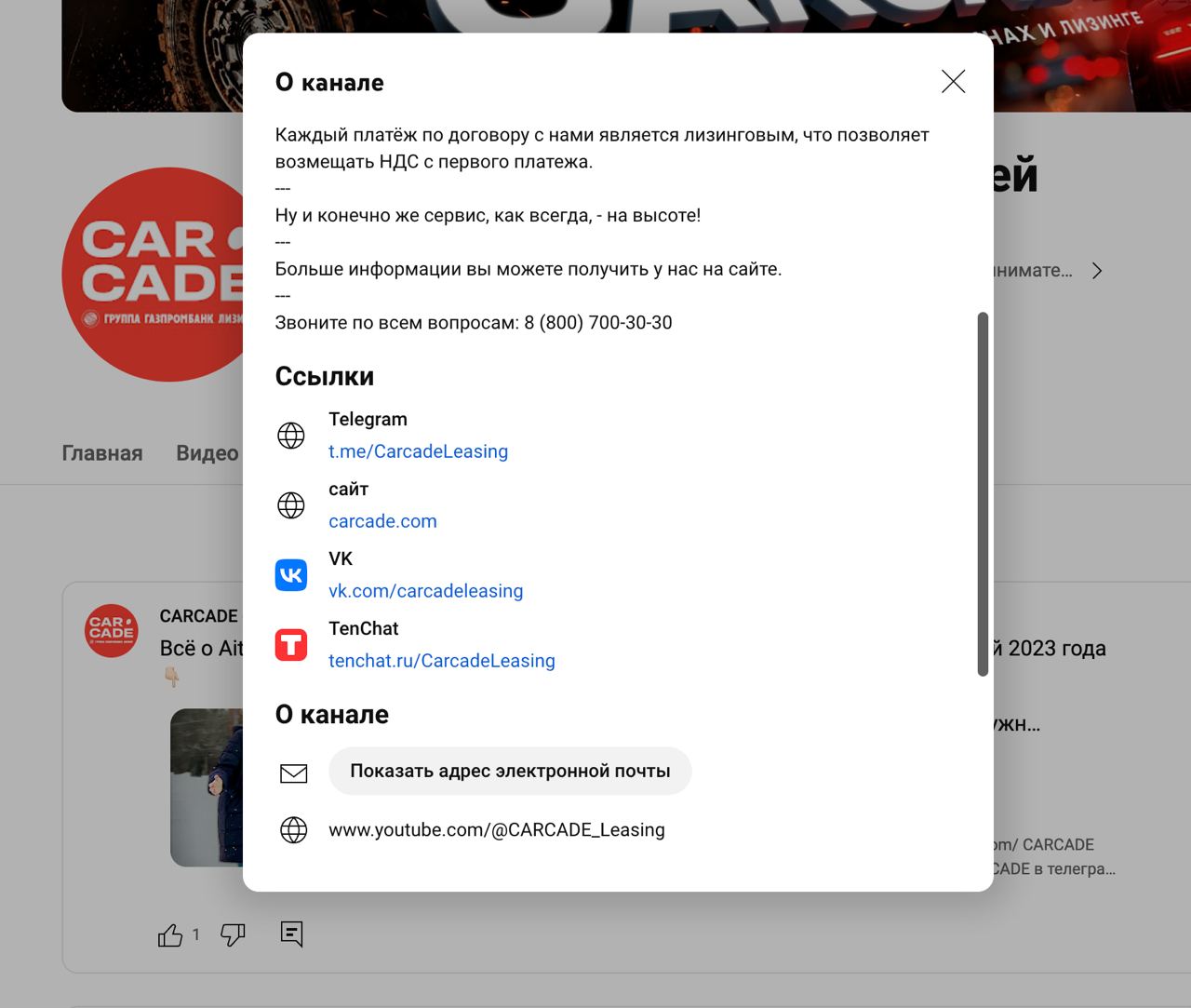Click the red TenChat logo icon
This screenshot has width=1191, height=1008.
coord(291,645)
